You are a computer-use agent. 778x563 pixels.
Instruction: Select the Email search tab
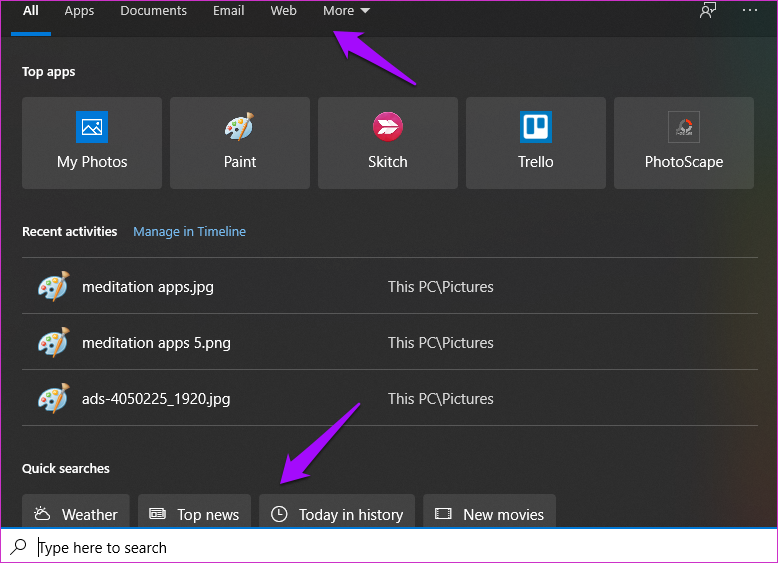(x=228, y=11)
